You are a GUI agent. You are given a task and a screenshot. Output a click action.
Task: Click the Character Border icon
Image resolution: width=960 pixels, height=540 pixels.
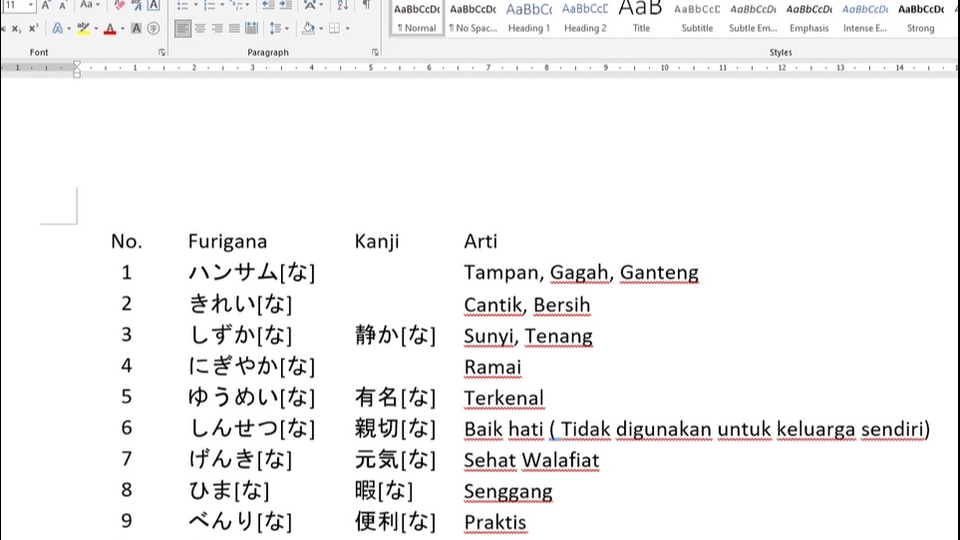point(154,5)
